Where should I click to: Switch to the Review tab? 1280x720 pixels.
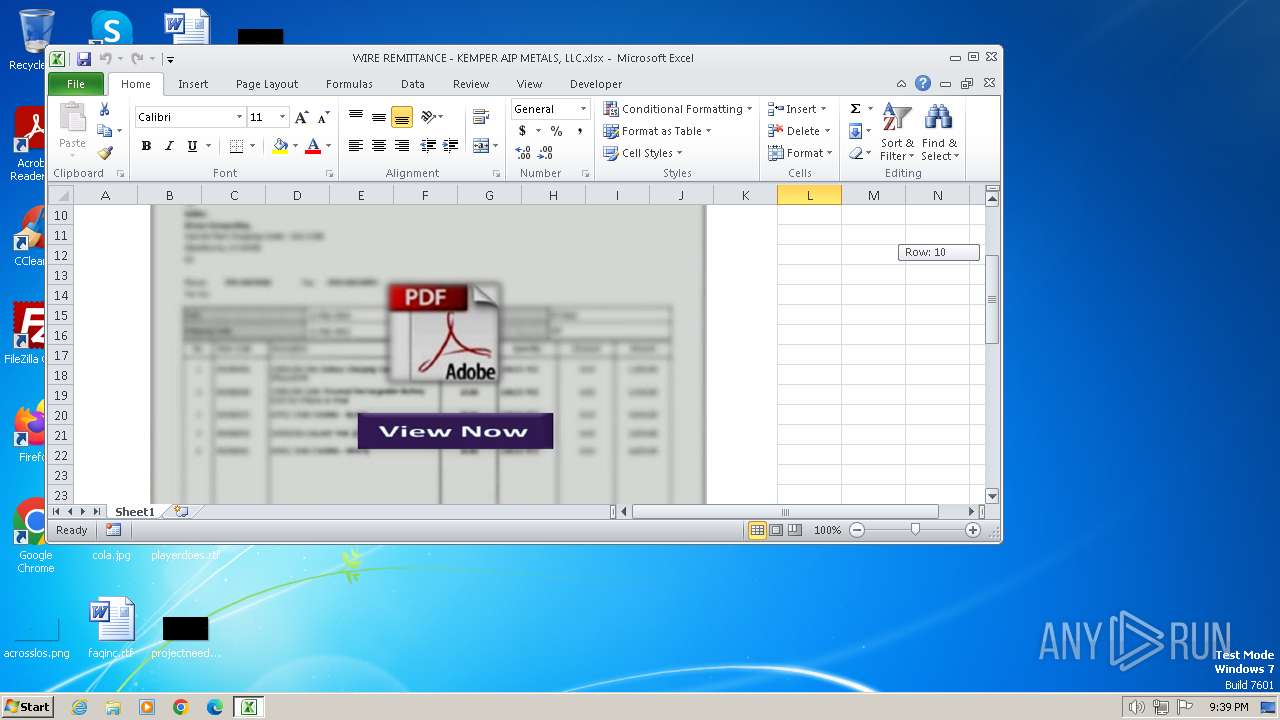pos(471,84)
